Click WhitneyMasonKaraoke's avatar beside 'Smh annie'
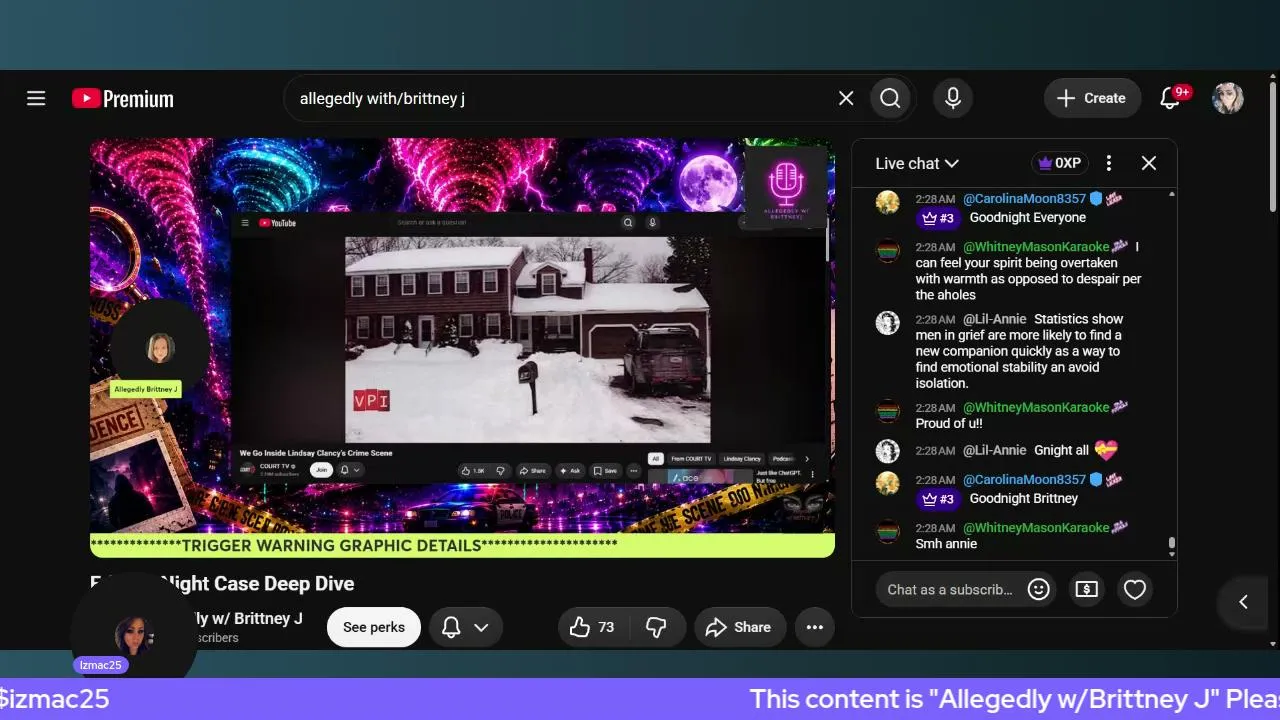Screen dimensions: 1280x720 pos(887,530)
